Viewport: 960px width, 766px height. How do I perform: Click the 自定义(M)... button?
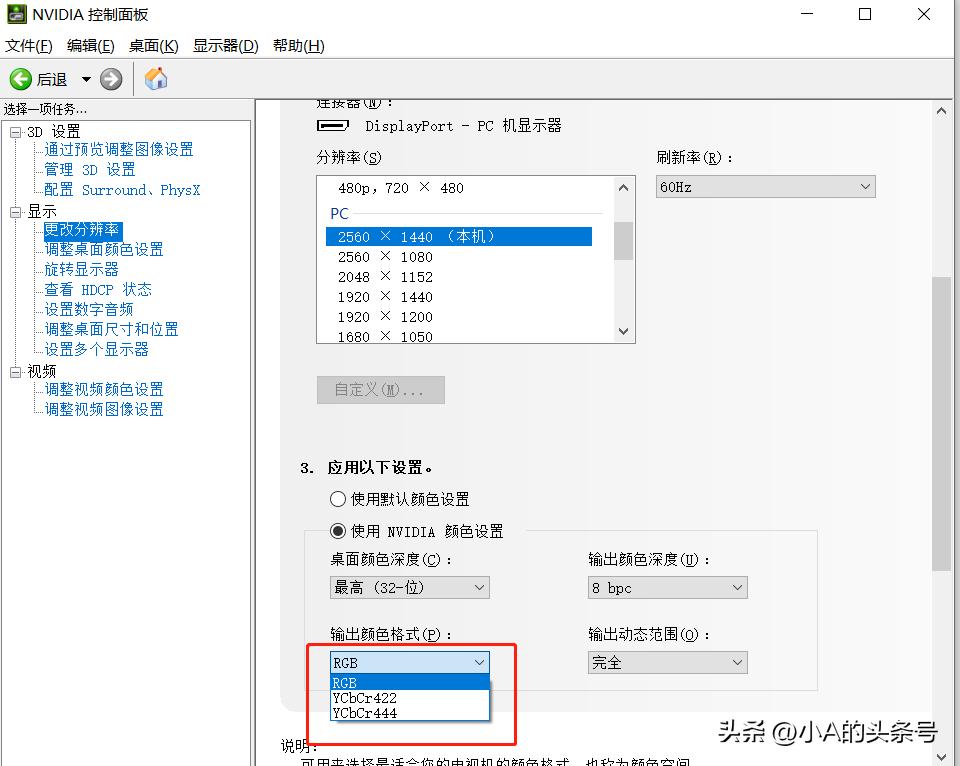click(x=380, y=390)
